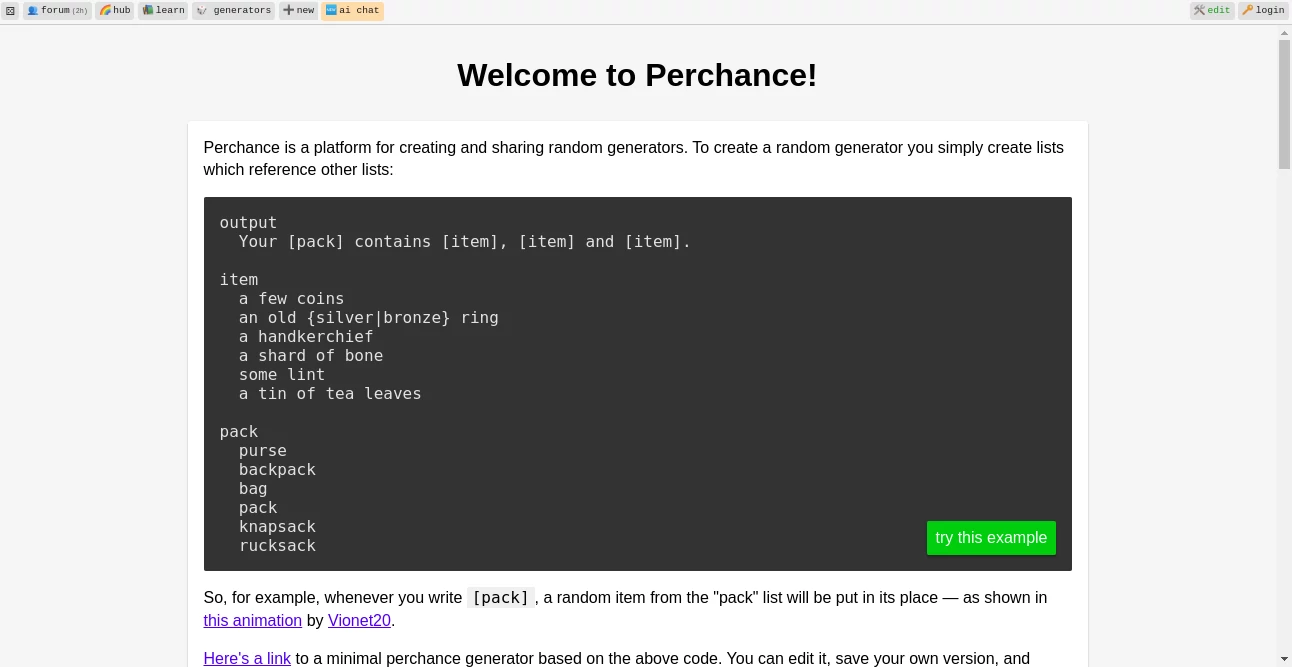Open the hub menu item
The height and width of the screenshot is (667, 1292).
[115, 10]
